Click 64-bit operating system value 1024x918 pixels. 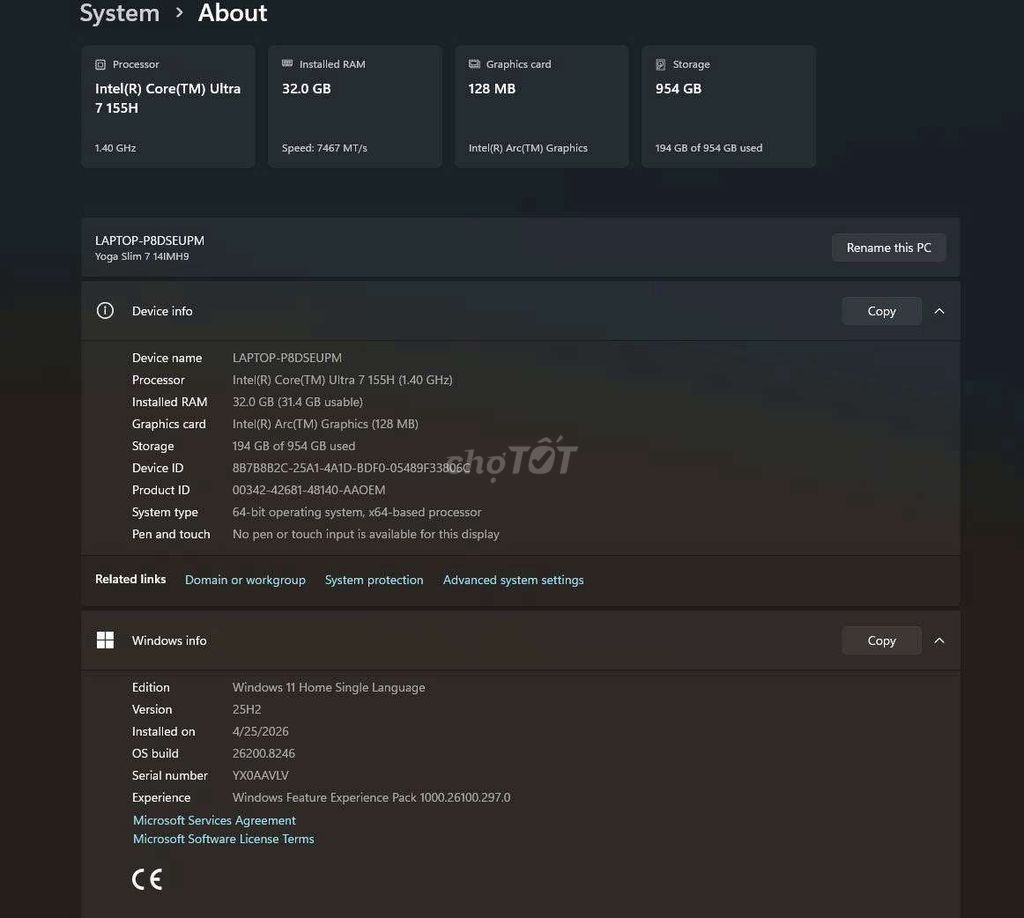coord(357,513)
